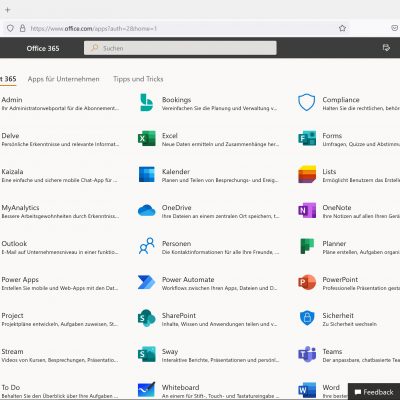Click the Lists title text
Viewport: 400px width, 400px height.
(x=329, y=172)
